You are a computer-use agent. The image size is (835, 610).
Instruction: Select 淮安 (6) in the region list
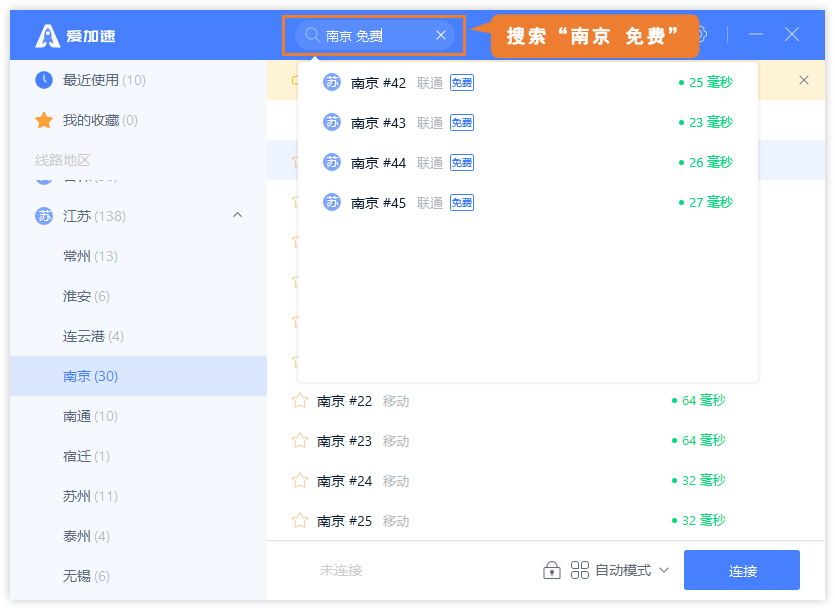click(138, 296)
